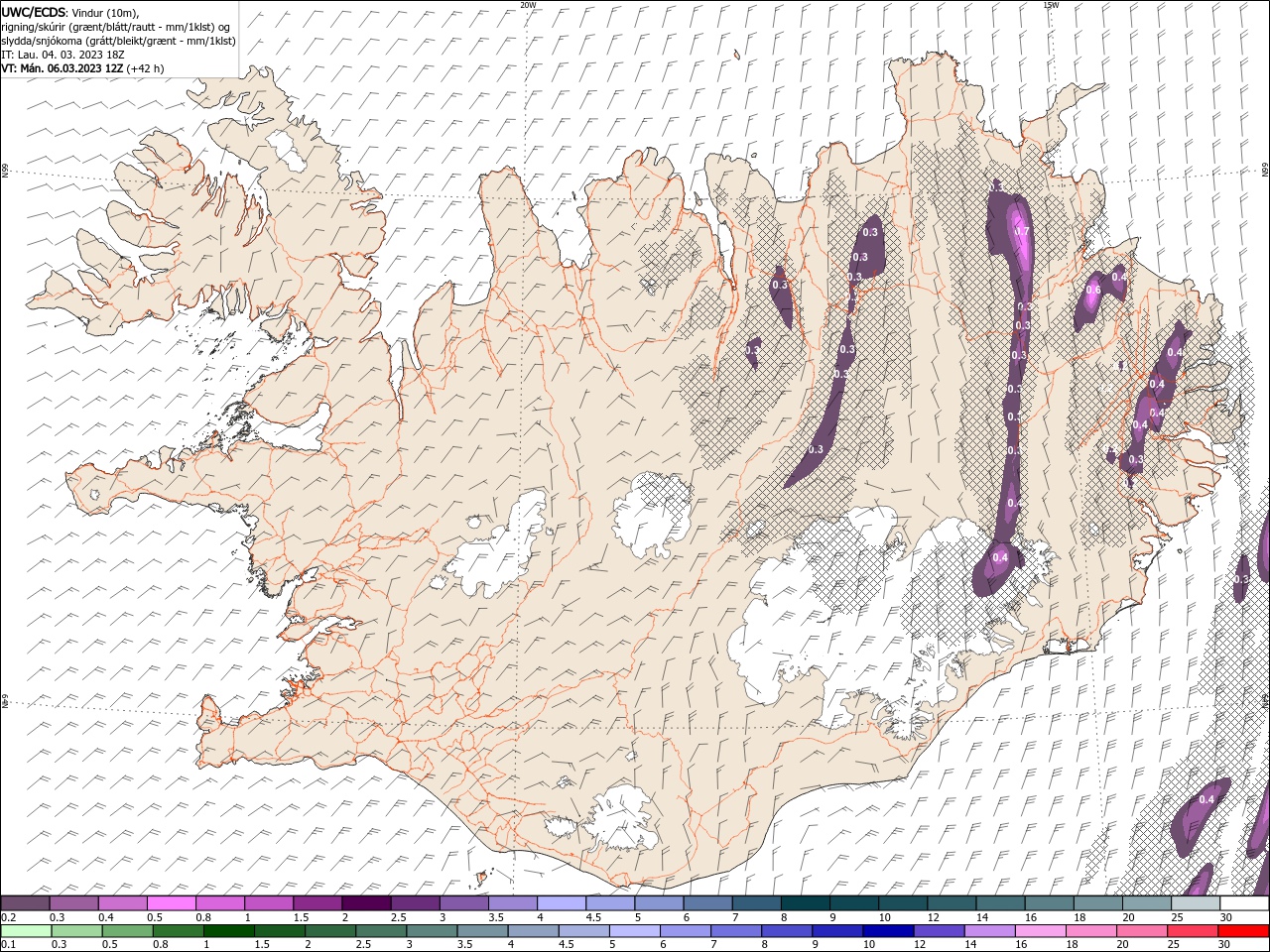Click the bright pink snow swatch labeled 0.5
The width and height of the screenshot is (1270, 952).
pos(171,903)
